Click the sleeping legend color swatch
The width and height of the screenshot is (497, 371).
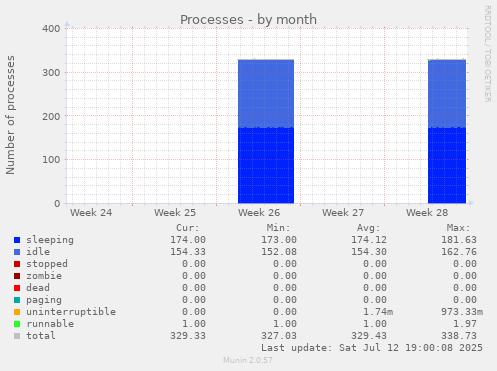(17, 240)
